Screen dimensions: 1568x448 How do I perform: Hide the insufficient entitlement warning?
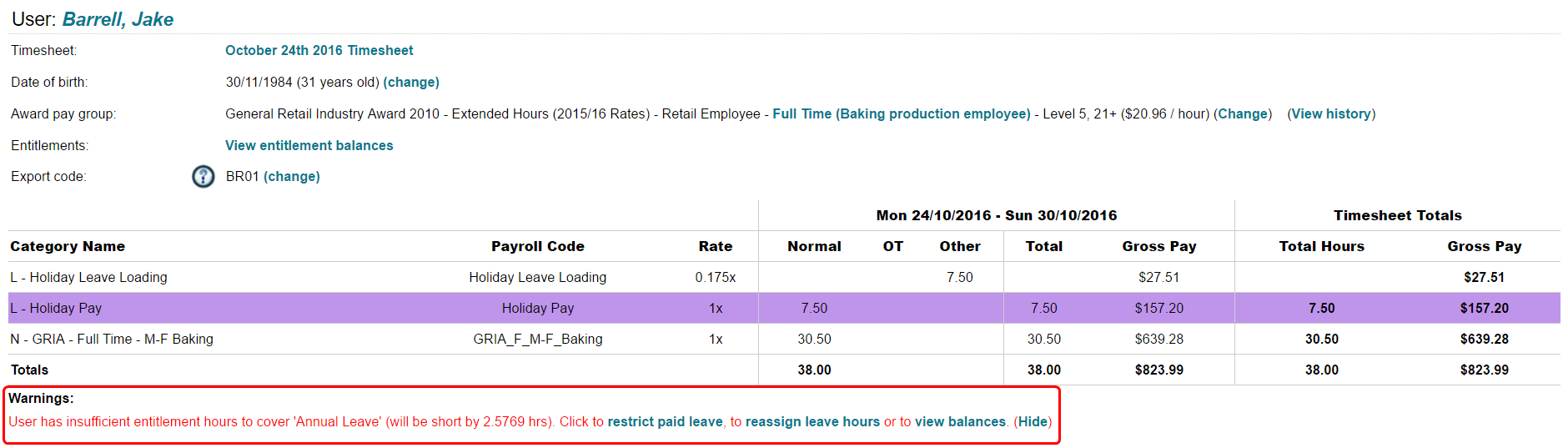(1033, 422)
